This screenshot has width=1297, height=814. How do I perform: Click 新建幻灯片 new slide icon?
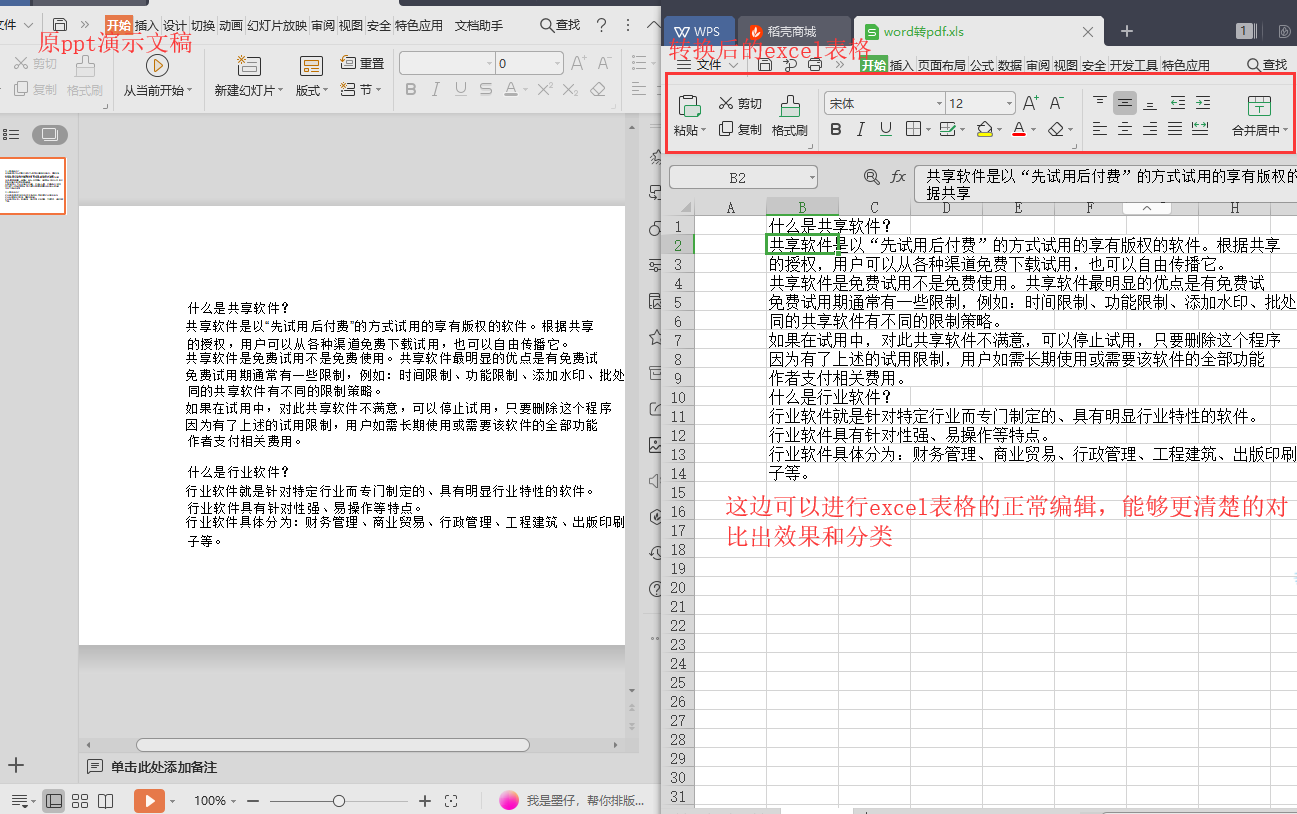(248, 67)
